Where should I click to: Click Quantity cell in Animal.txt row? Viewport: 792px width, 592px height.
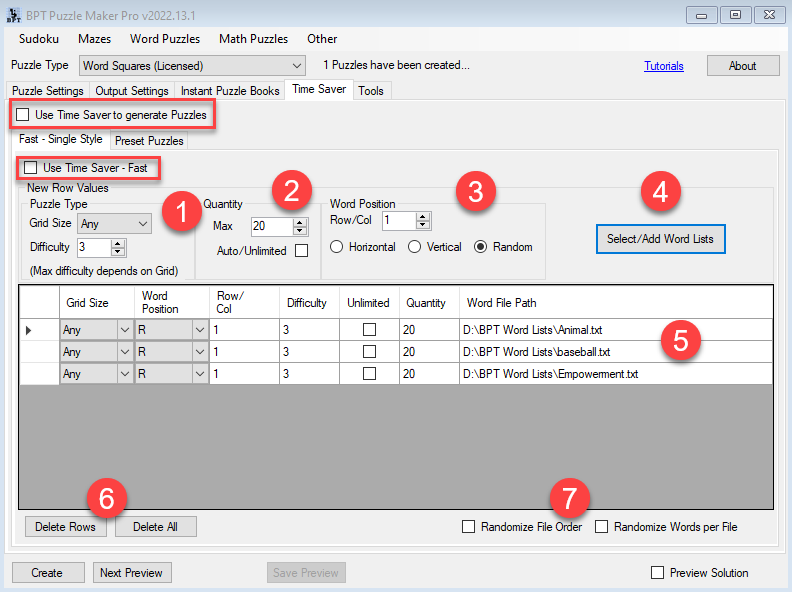[429, 330]
